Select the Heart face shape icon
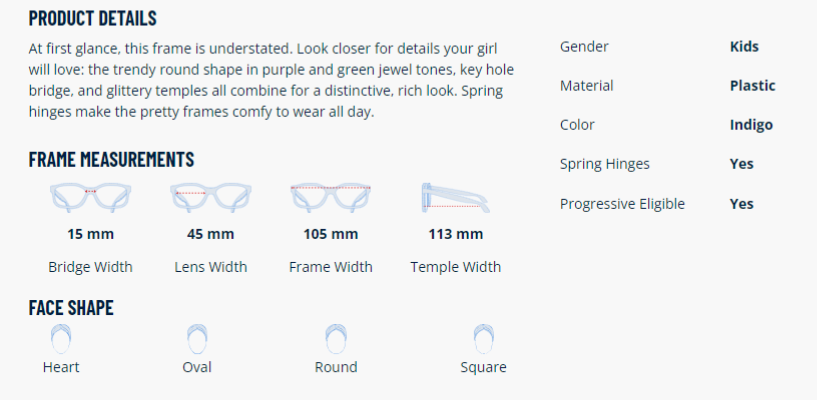Viewport: 817px width, 400px height. tap(61, 338)
